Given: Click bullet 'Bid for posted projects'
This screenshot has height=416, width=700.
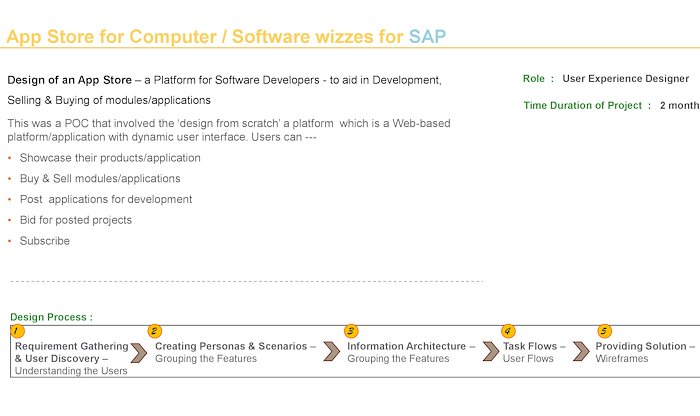Looking at the screenshot, I should click(x=75, y=220).
